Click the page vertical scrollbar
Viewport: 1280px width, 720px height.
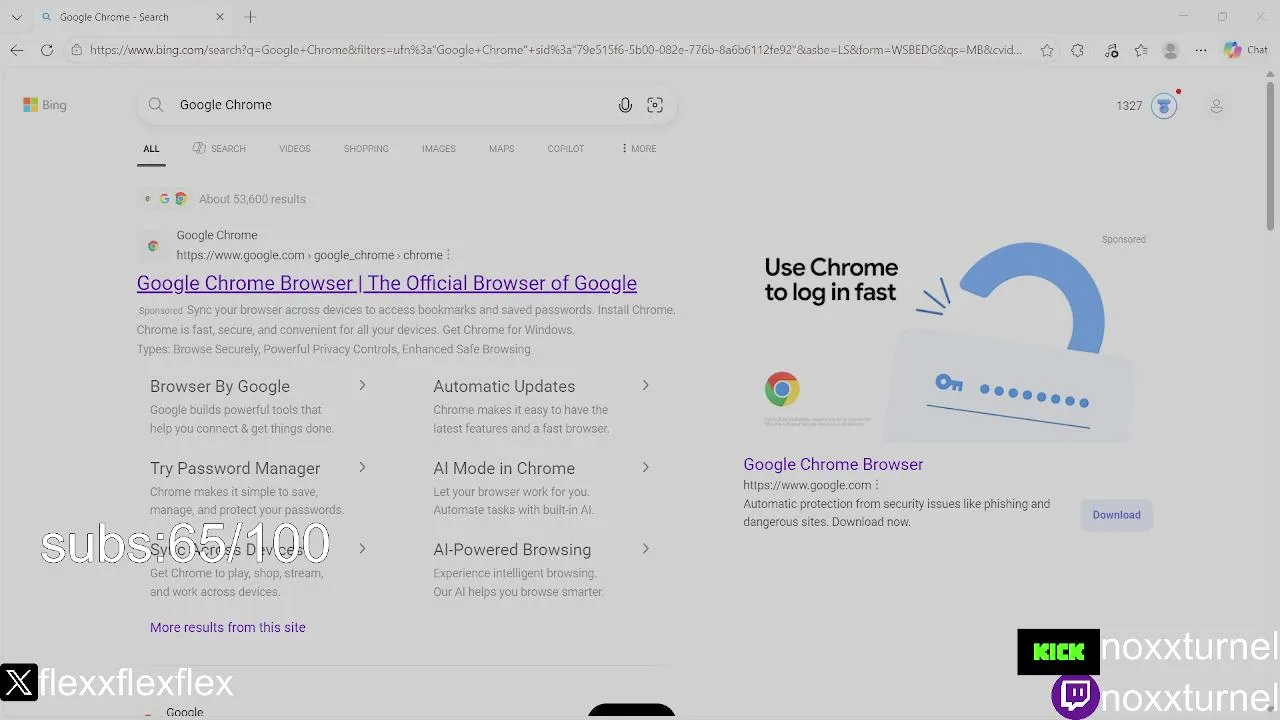pyautogui.click(x=1271, y=155)
